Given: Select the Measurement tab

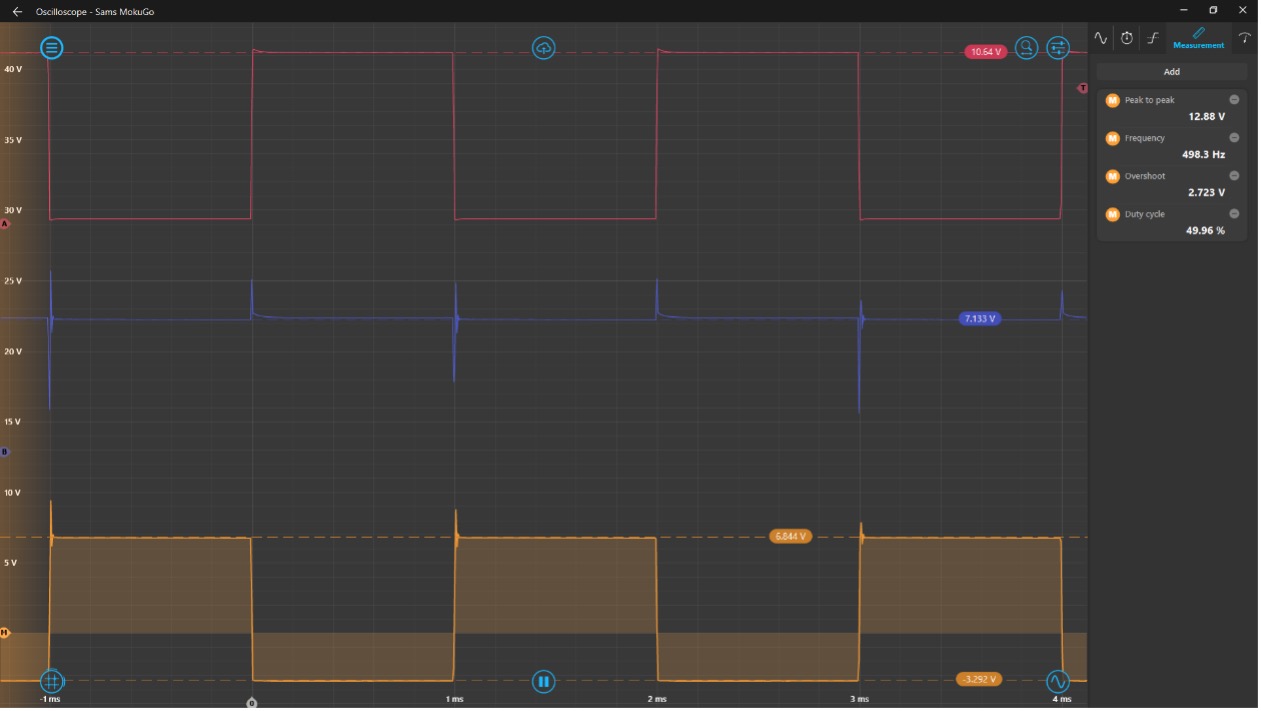Looking at the screenshot, I should 1198,38.
